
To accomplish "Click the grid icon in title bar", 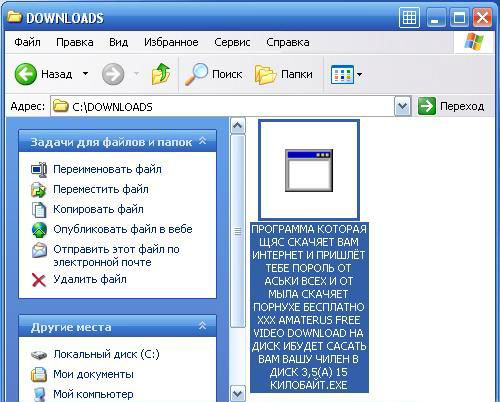I will point(409,18).
